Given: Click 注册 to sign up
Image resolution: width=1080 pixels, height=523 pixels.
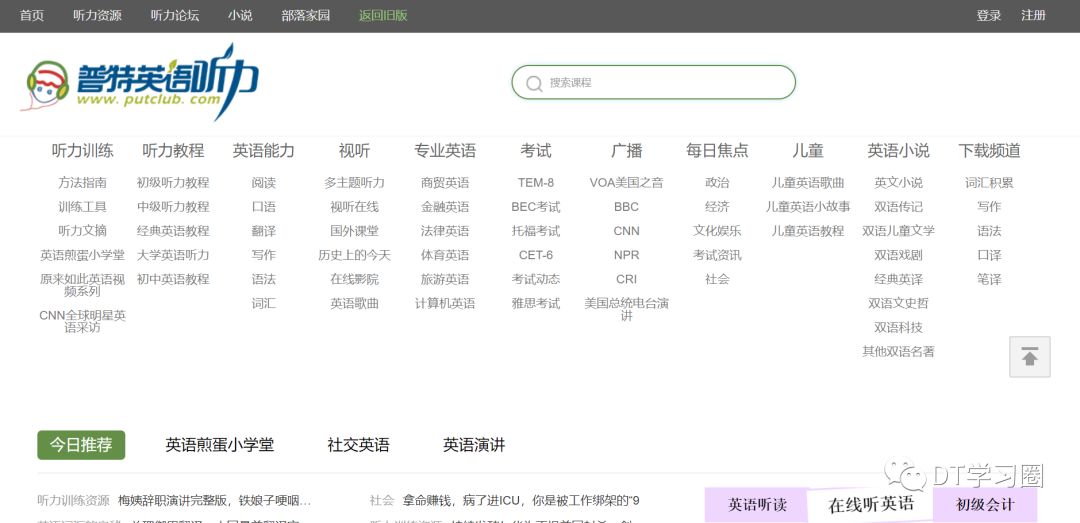Looking at the screenshot, I should point(1033,15).
